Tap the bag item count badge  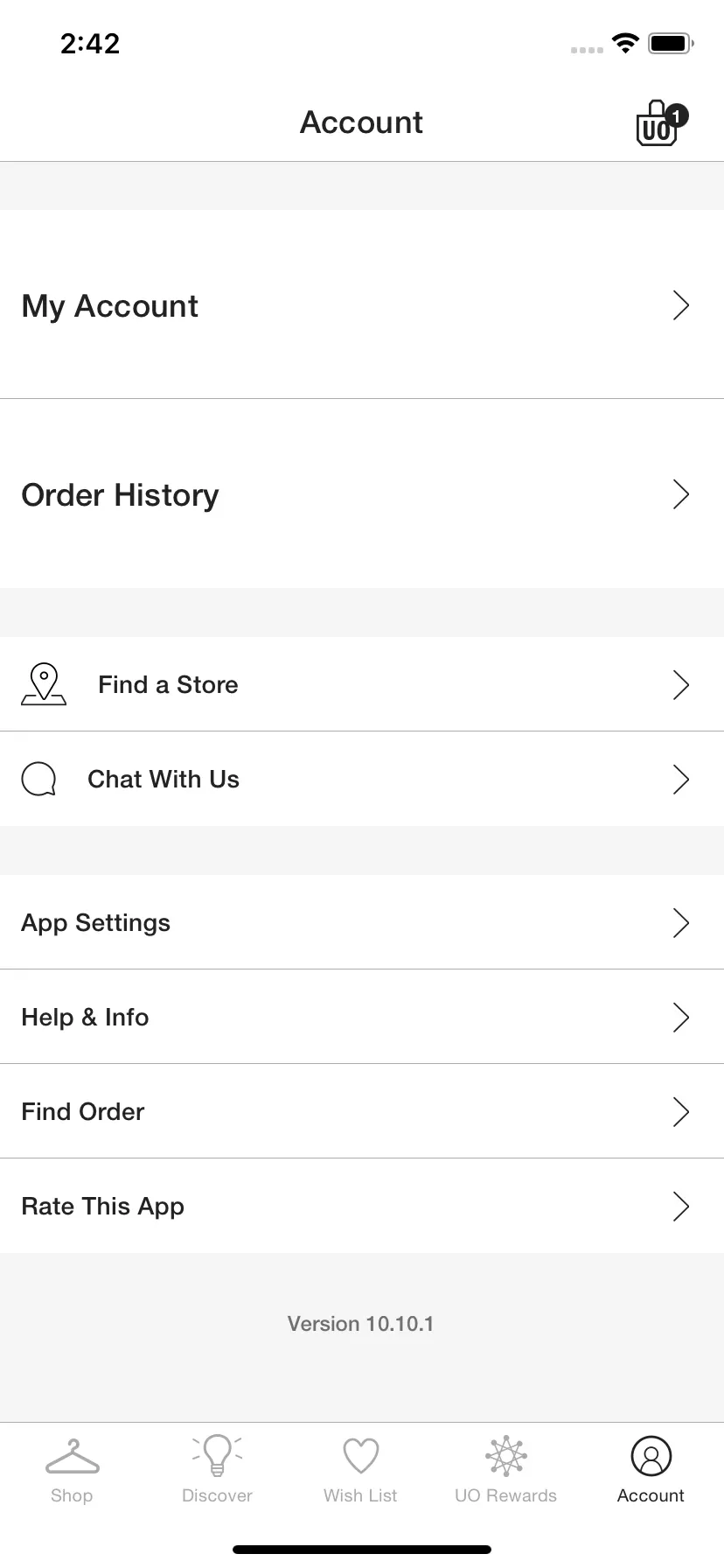coord(677,115)
